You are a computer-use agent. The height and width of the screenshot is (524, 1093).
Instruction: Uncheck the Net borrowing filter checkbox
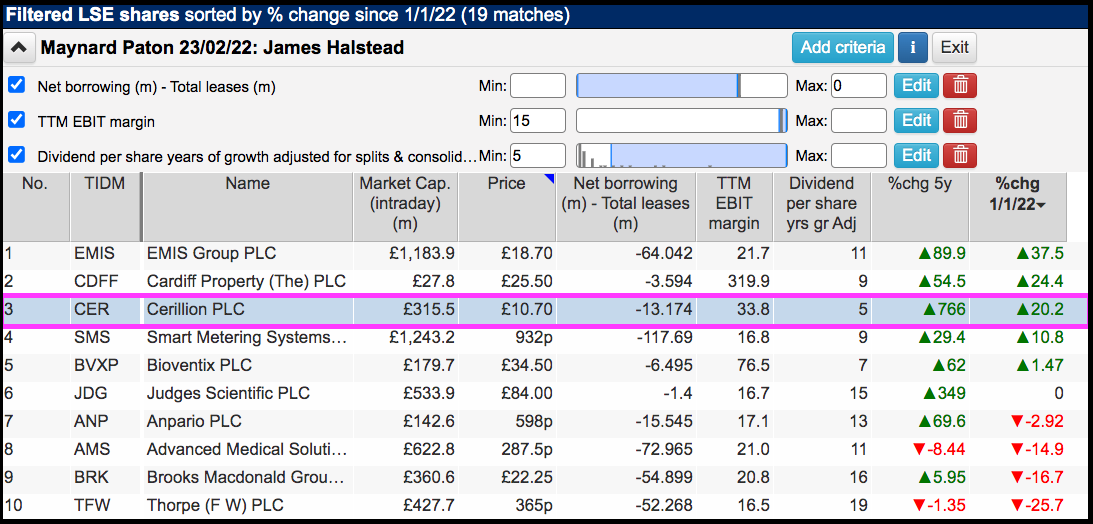16,85
